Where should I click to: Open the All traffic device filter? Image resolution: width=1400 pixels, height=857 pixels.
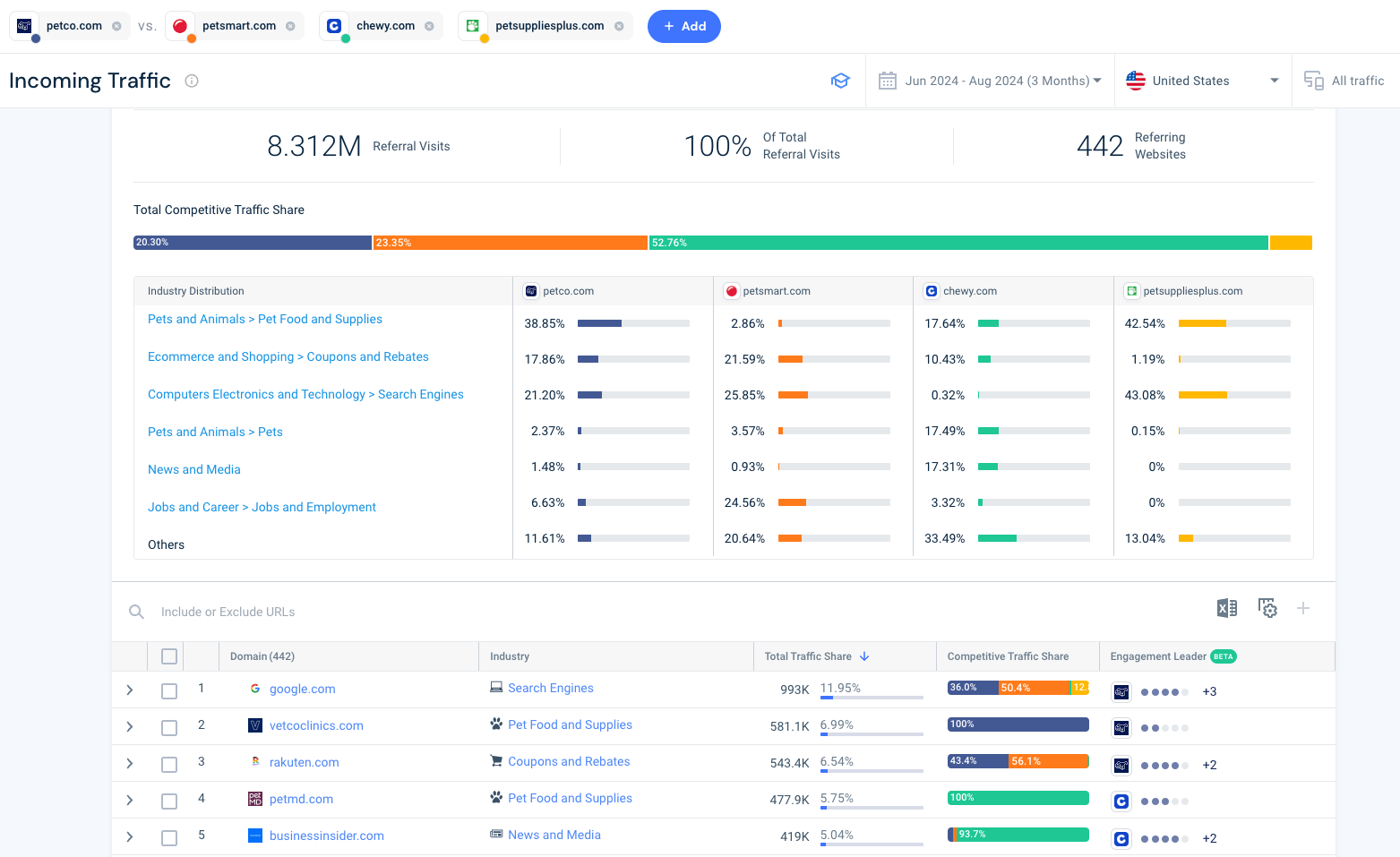click(1344, 81)
